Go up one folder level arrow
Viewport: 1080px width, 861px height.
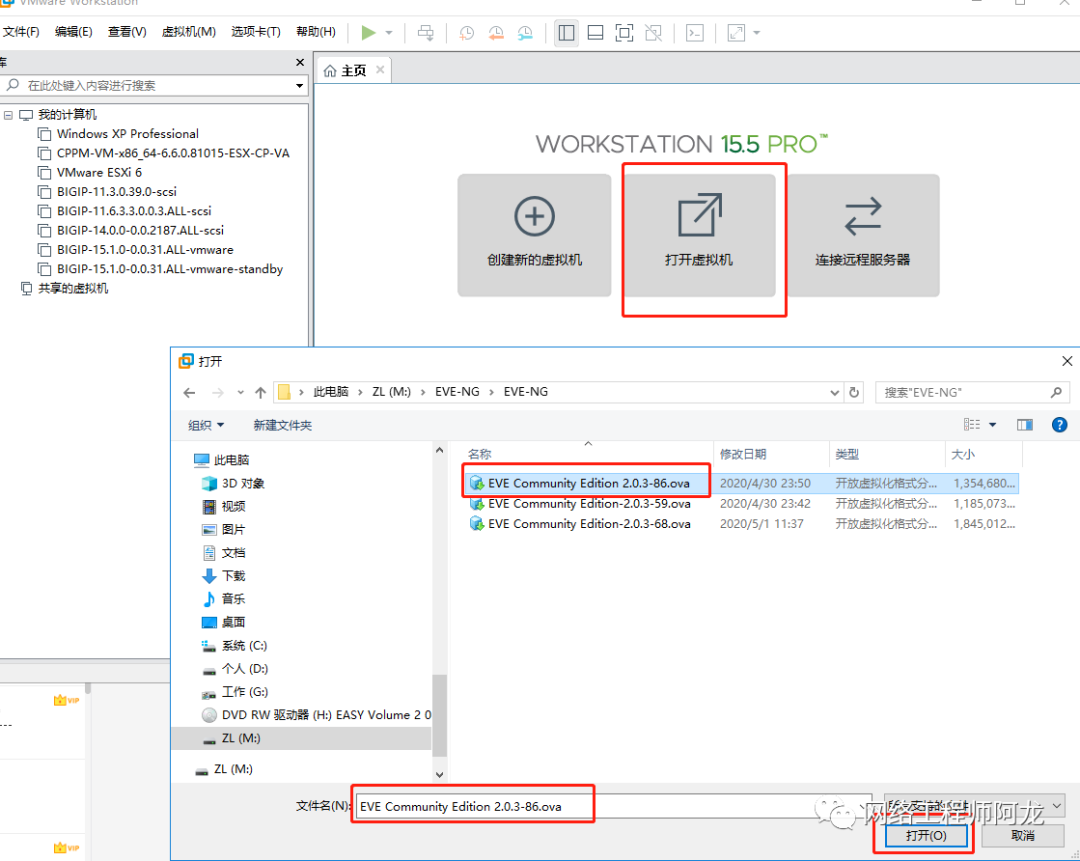[x=260, y=393]
